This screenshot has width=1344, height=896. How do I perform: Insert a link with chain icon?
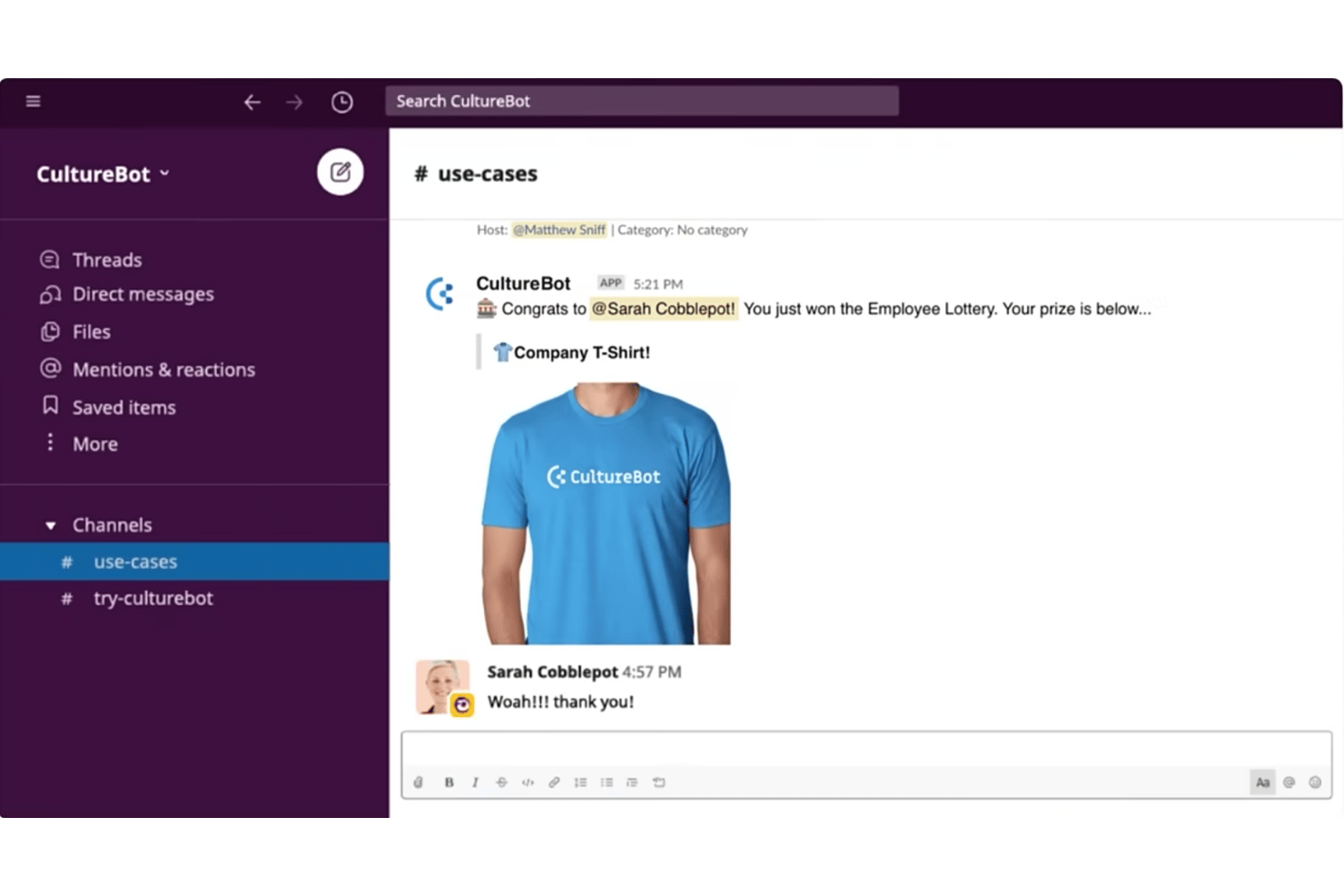pos(554,783)
